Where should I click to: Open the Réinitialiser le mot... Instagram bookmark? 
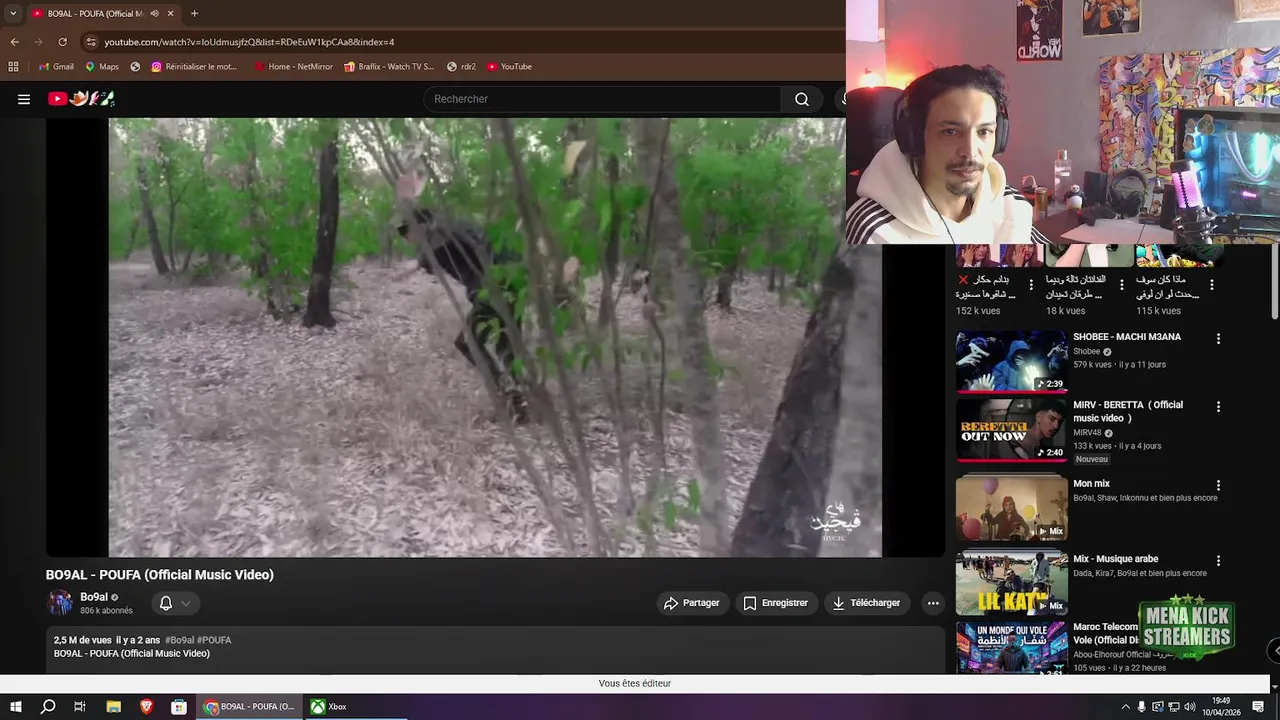coord(194,67)
